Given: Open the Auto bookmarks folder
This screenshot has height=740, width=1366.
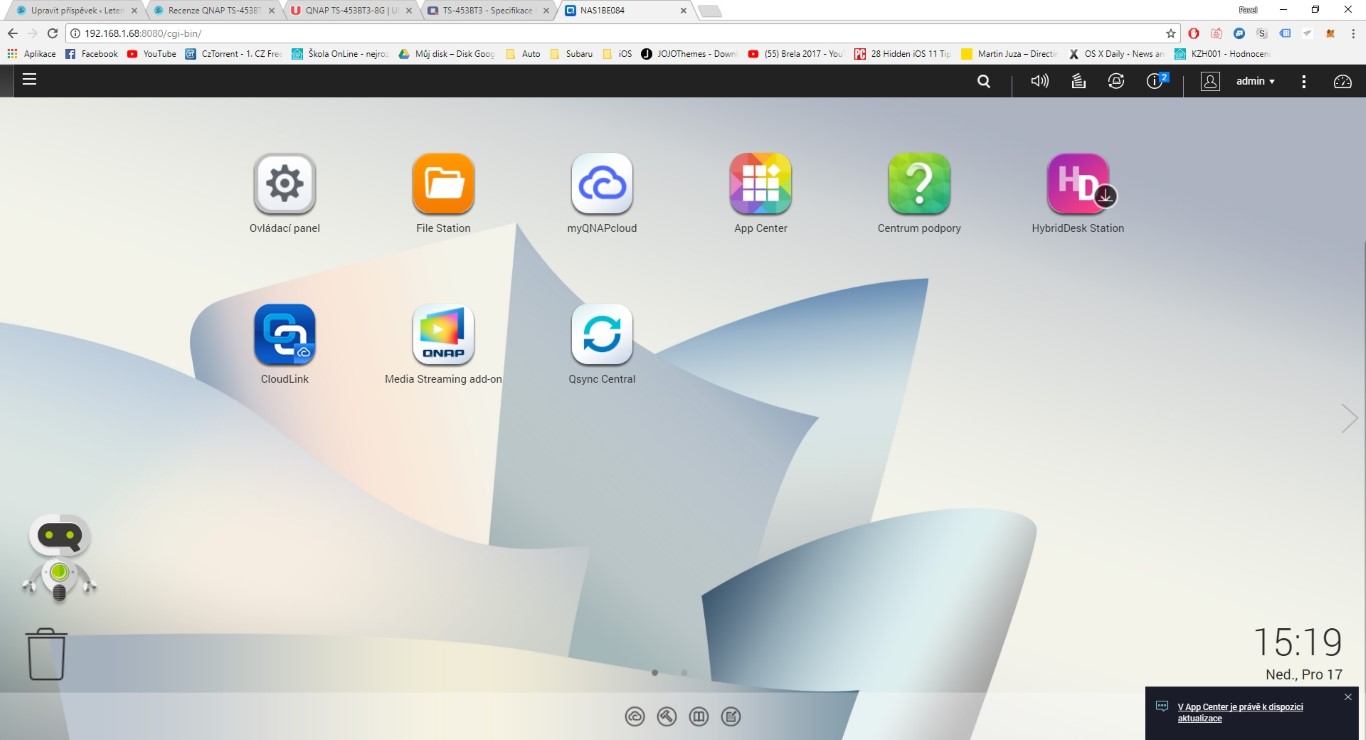Looking at the screenshot, I should [x=523, y=54].
